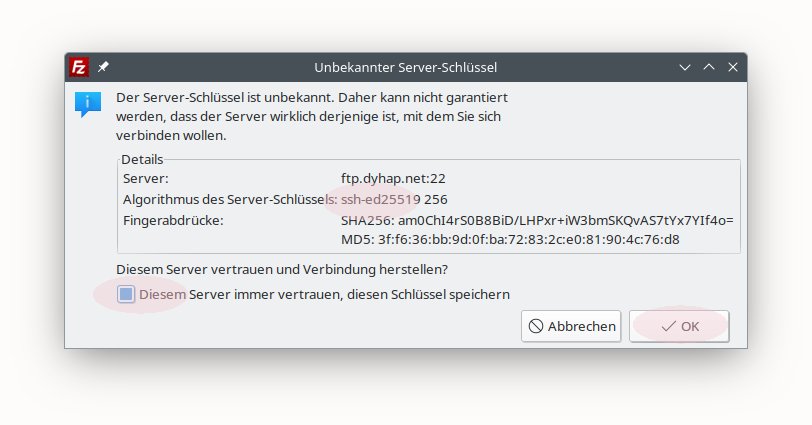The width and height of the screenshot is (812, 425).
Task: Maximize the dialog with the up chevron
Action: 709,67
